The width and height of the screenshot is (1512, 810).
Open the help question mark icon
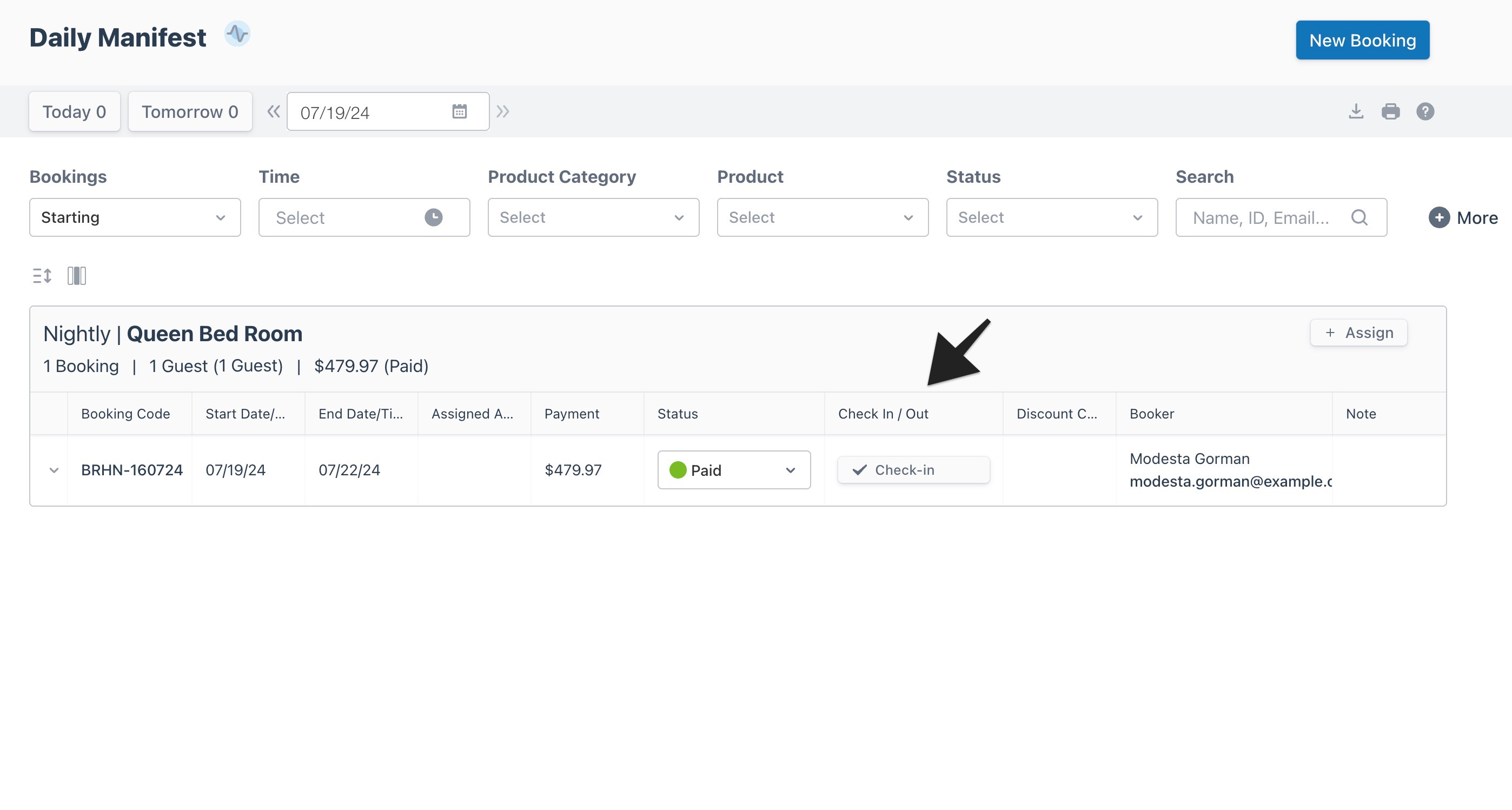[x=1425, y=111]
